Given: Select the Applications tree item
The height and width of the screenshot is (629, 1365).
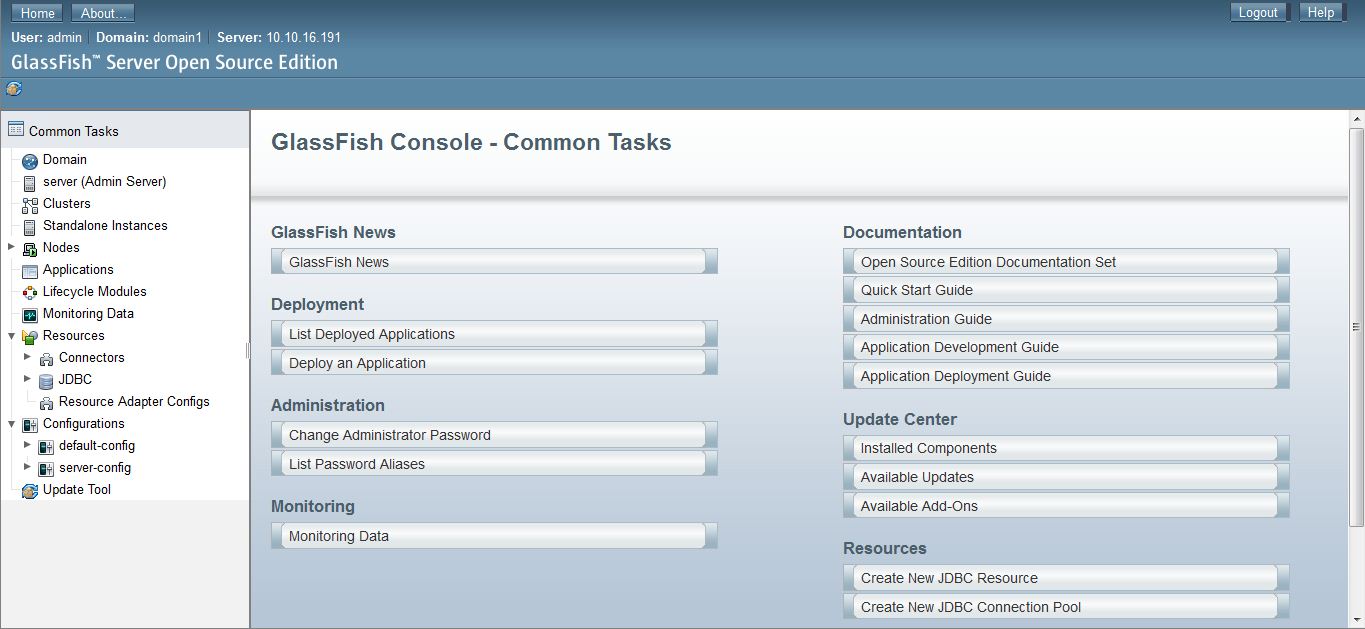Looking at the screenshot, I should point(78,269).
